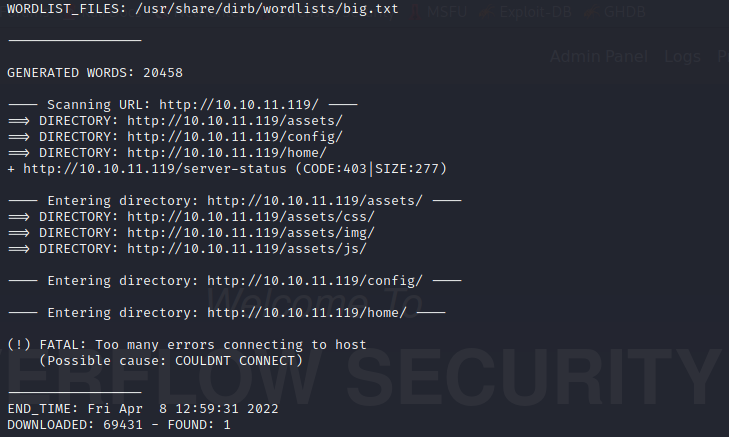Open the Admin Panel nav item

click(599, 57)
